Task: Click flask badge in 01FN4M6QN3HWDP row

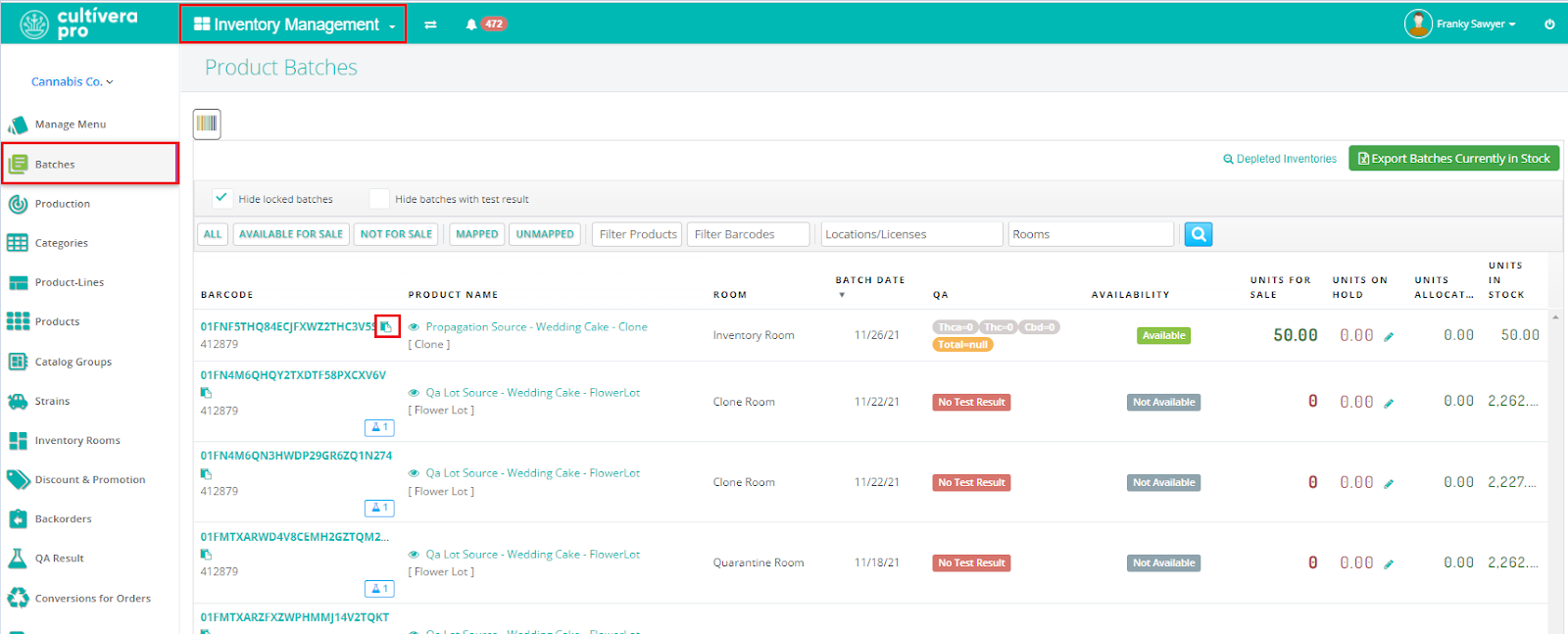Action: coord(379,508)
